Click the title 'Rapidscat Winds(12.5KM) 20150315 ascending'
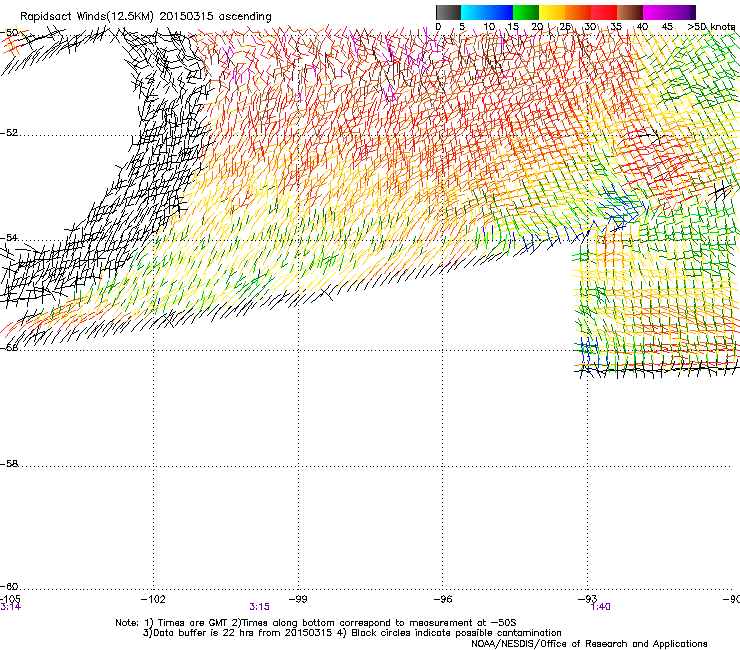 [146, 17]
